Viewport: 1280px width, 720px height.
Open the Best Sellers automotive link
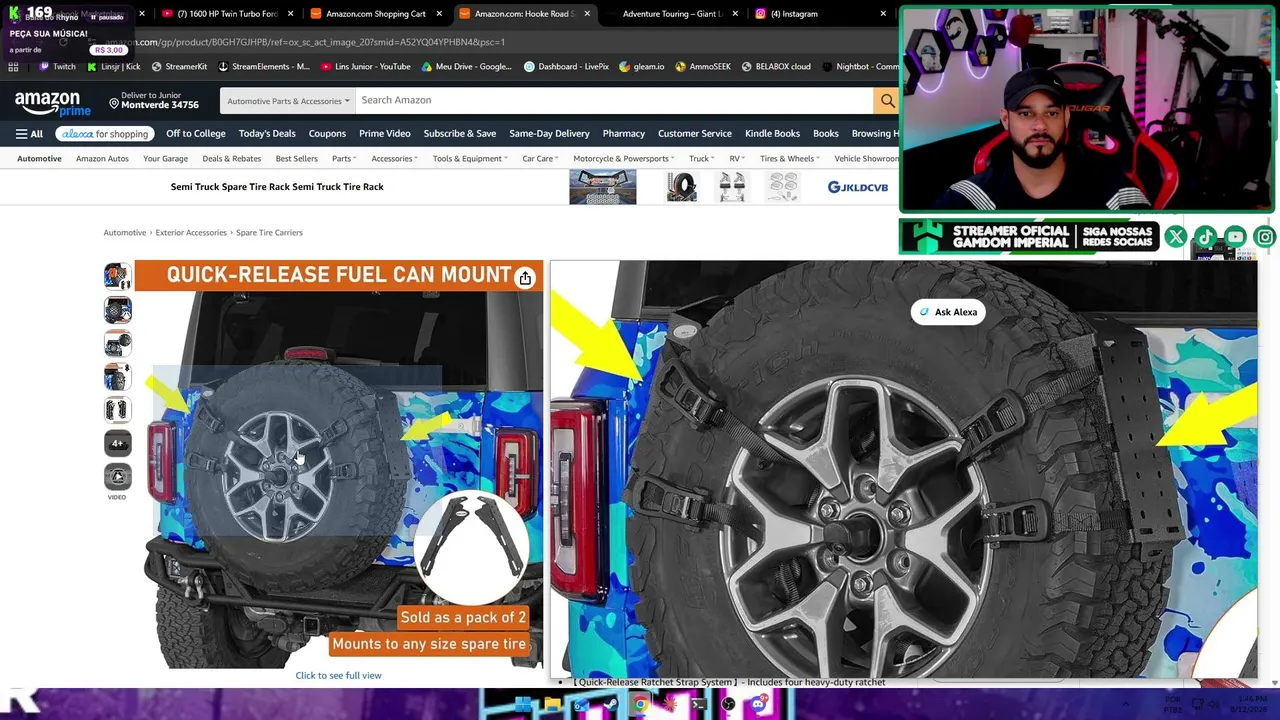pos(297,159)
